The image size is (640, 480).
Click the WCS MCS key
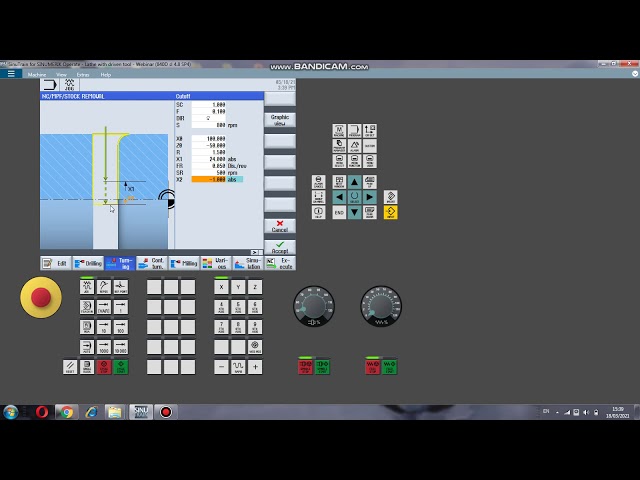point(255,347)
